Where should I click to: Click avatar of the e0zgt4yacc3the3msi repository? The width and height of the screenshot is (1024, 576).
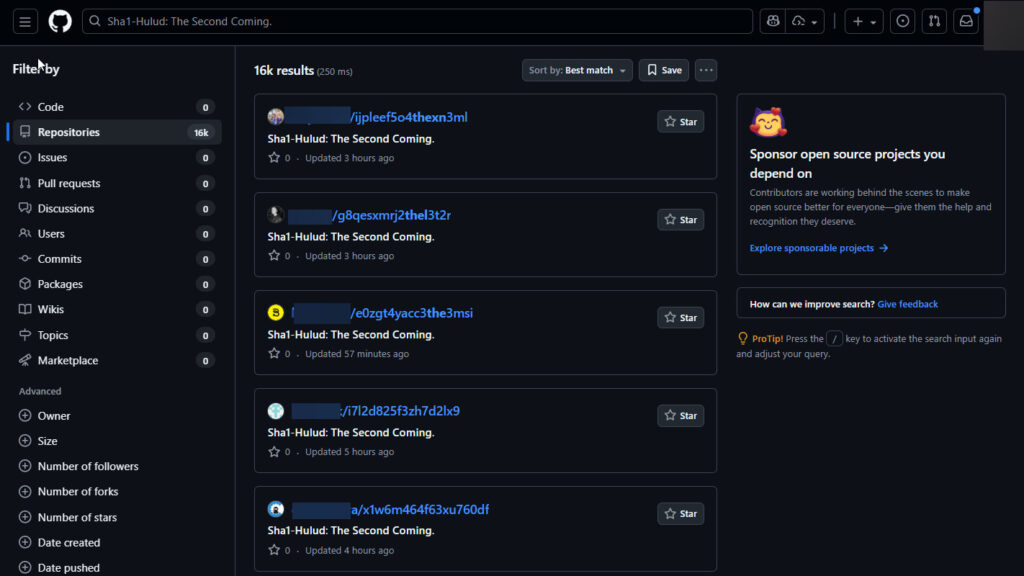pos(276,313)
